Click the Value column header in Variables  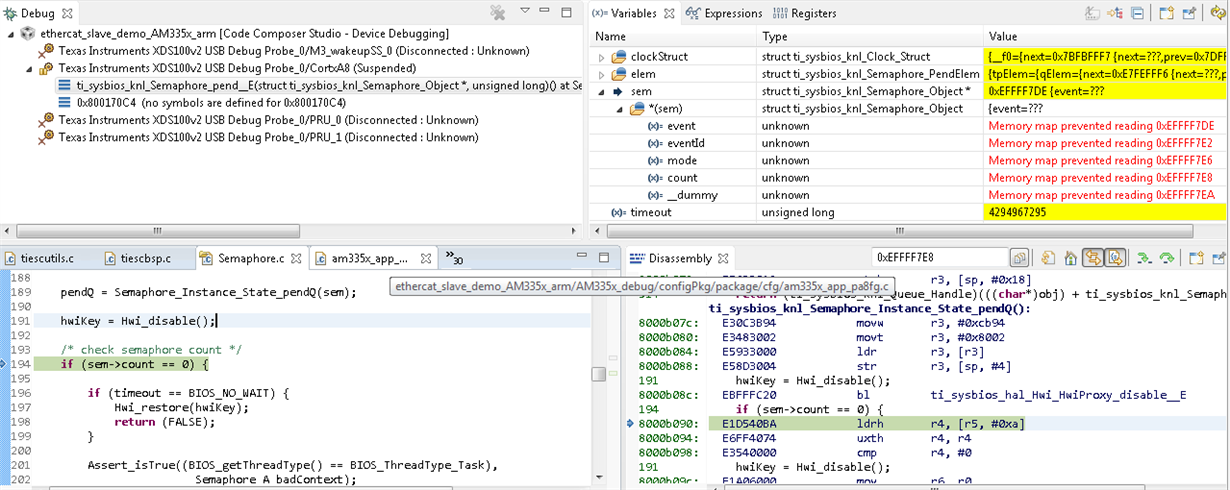coord(1106,36)
